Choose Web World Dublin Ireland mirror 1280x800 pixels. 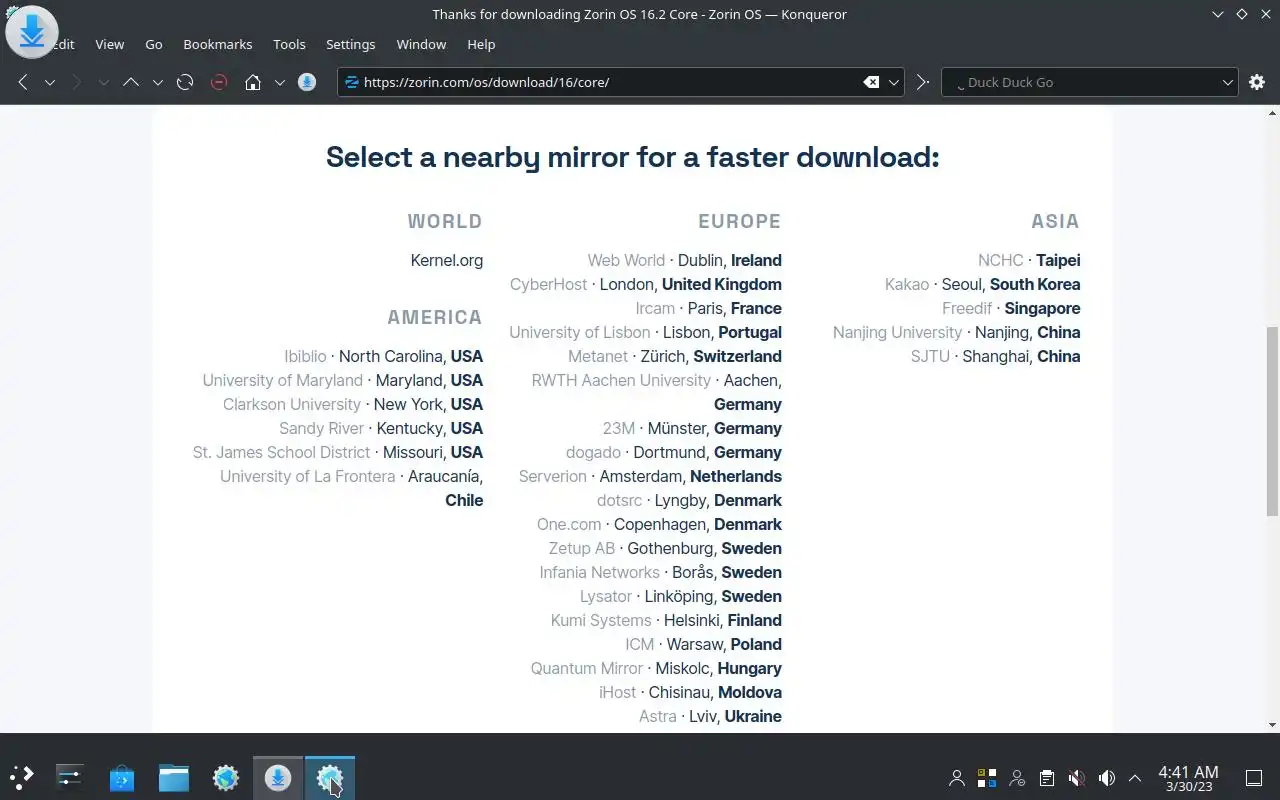pos(684,260)
